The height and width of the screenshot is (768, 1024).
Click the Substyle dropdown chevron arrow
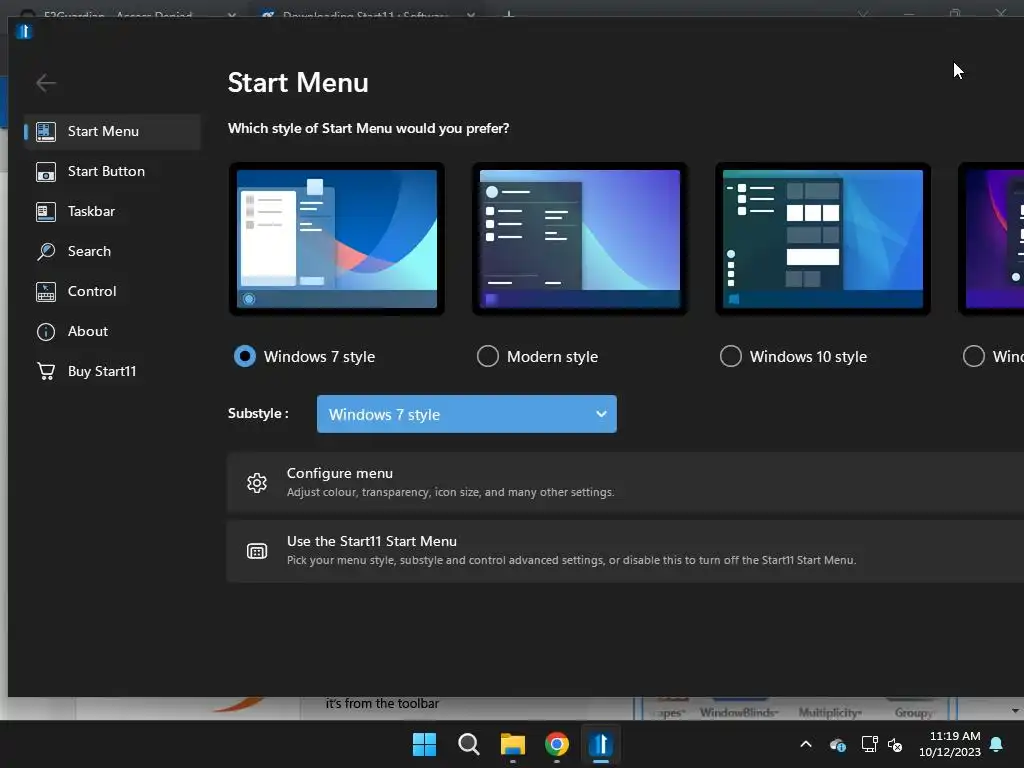tap(601, 414)
